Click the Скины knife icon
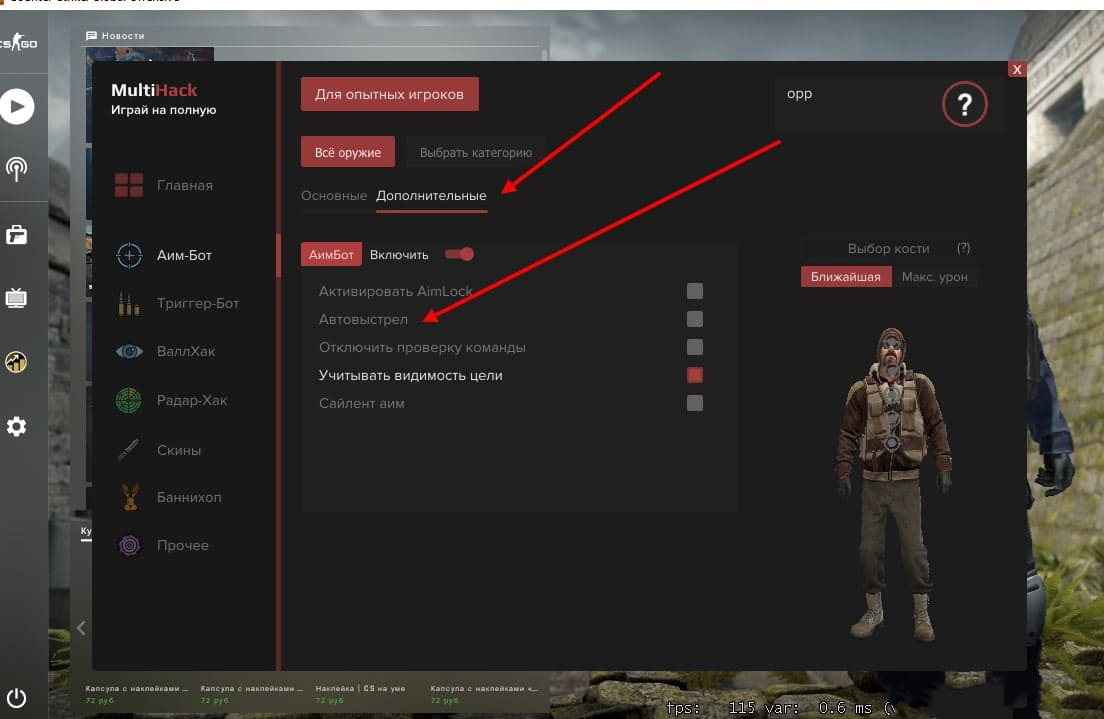Viewport: 1104px width, 719px height. point(129,449)
